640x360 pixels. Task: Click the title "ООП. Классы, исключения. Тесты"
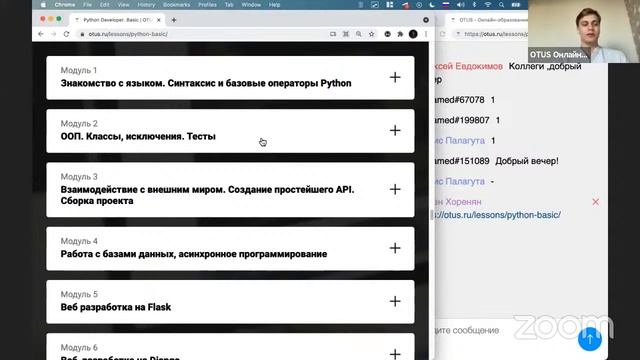pos(138,136)
